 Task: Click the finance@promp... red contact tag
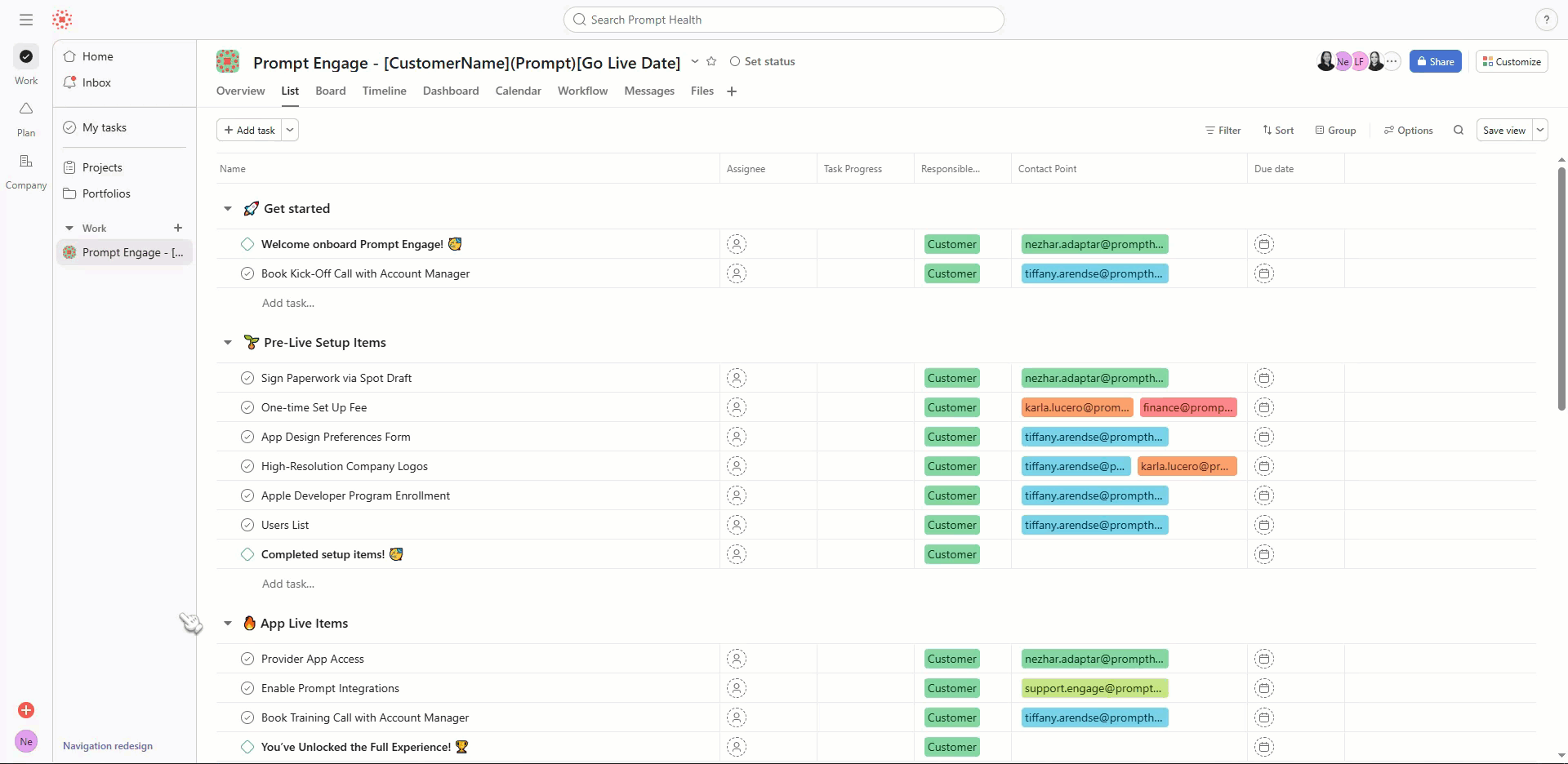coord(1188,407)
